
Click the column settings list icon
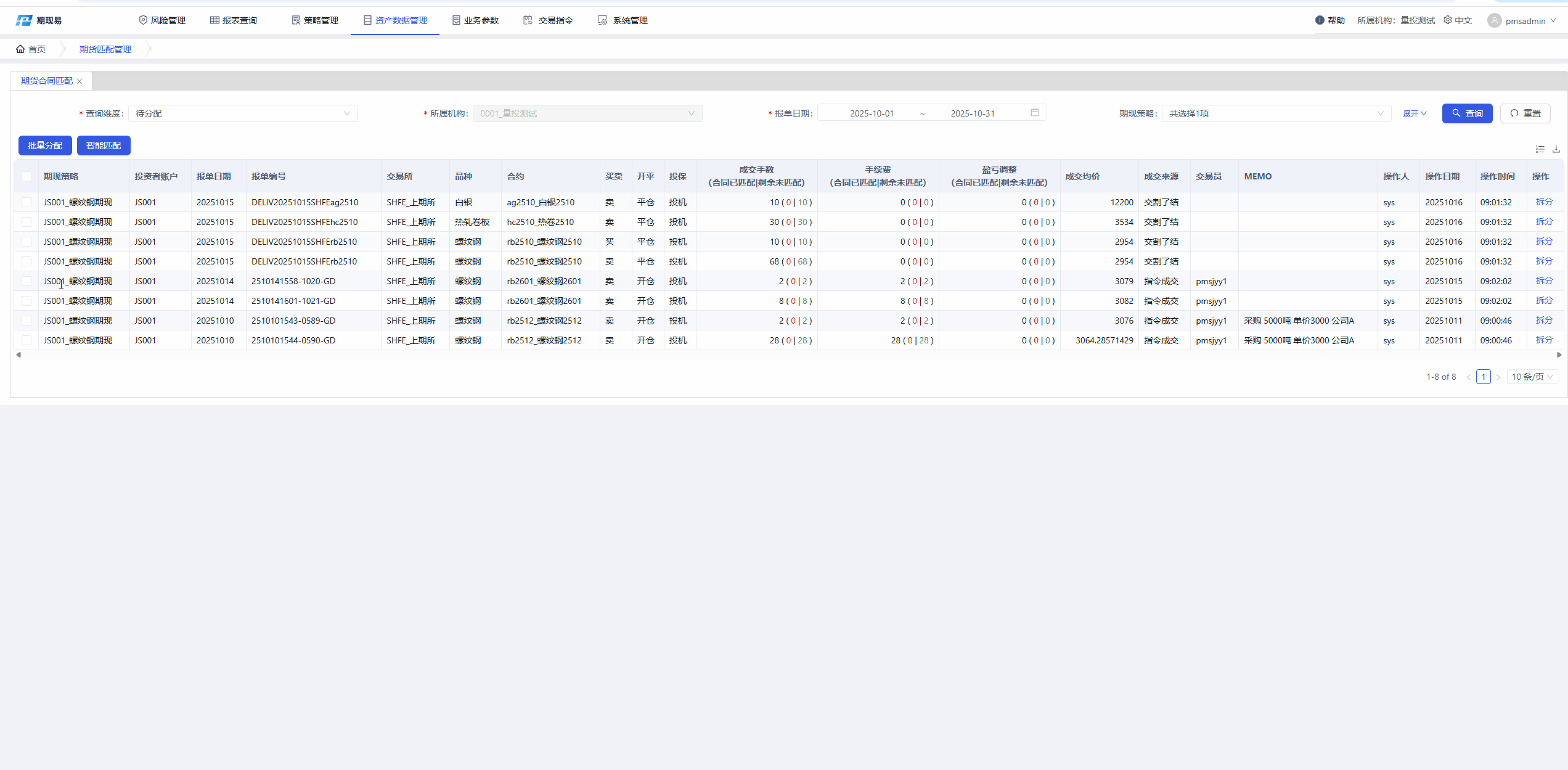[x=1540, y=149]
